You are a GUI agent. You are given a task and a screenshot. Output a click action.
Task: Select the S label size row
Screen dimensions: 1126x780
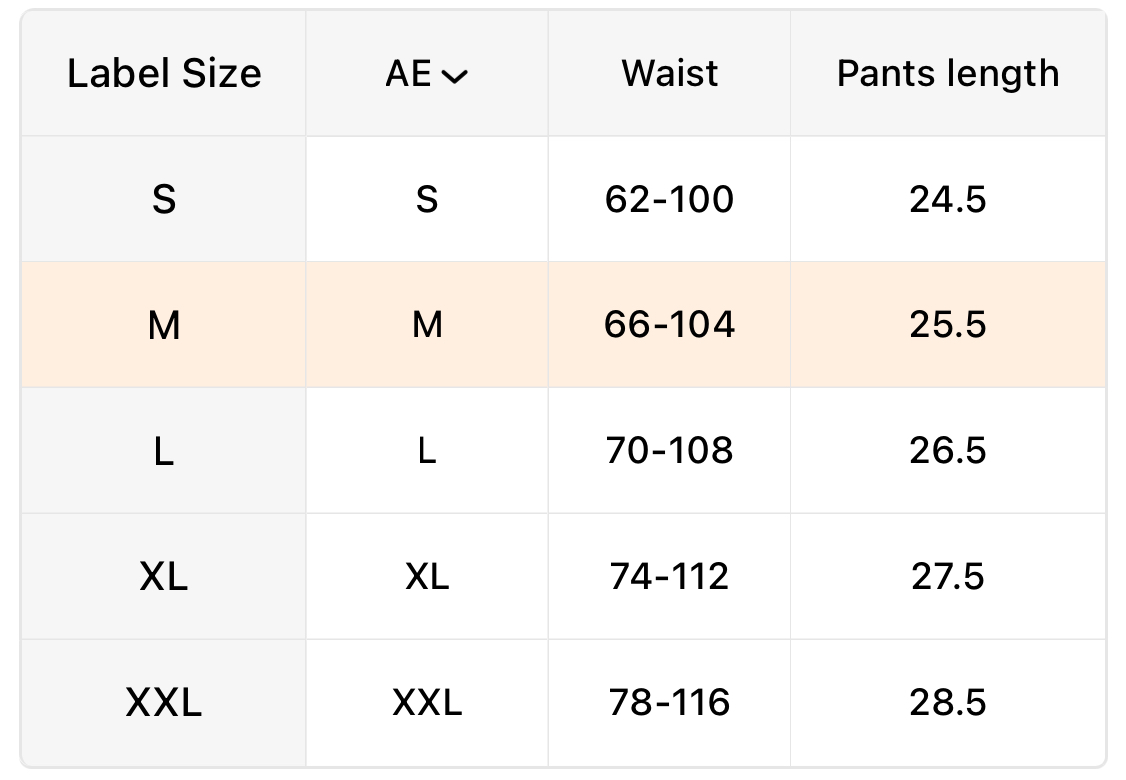point(164,200)
